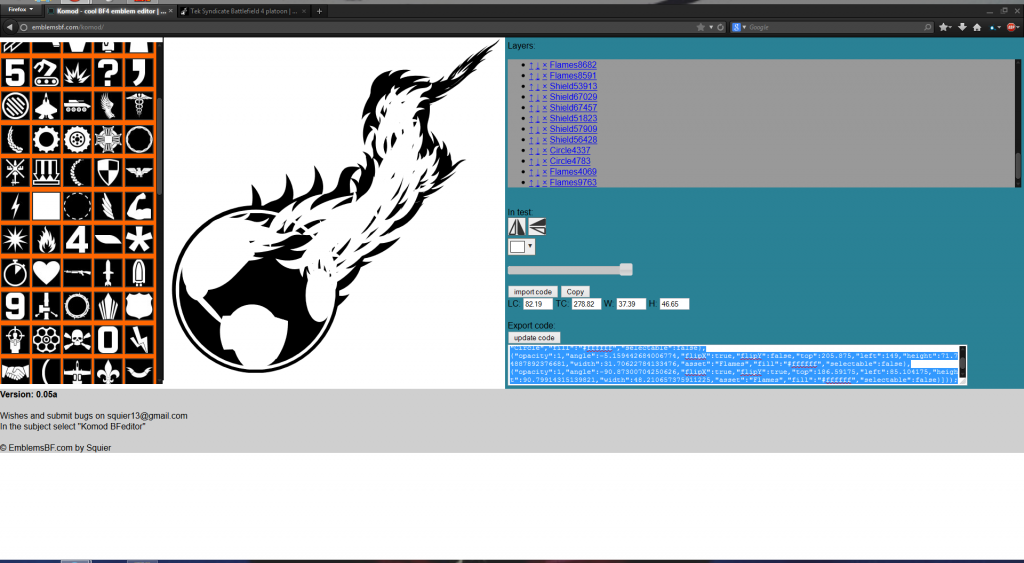Click the flip vertical icon
Image resolution: width=1024 pixels, height=563 pixels.
(x=537, y=227)
